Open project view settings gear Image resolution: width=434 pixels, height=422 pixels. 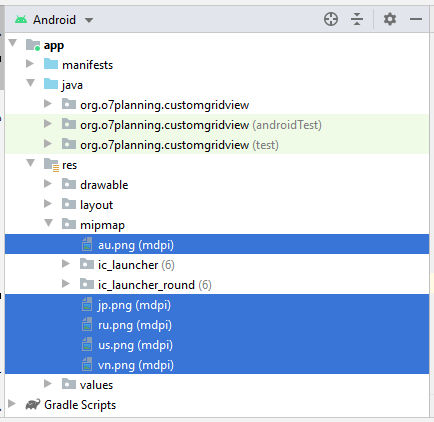390,19
